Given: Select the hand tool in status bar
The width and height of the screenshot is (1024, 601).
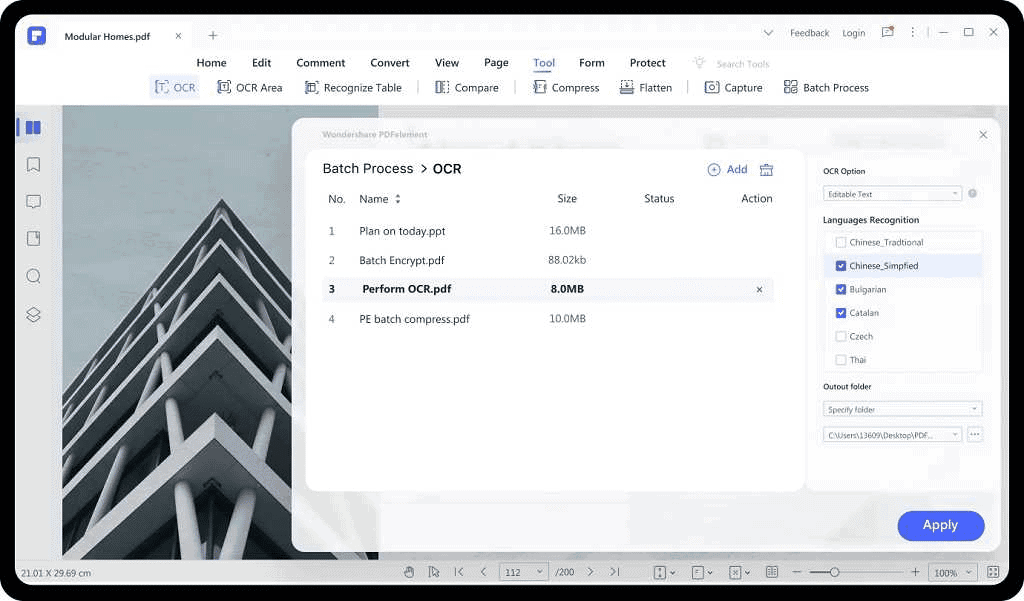Looking at the screenshot, I should point(409,572).
